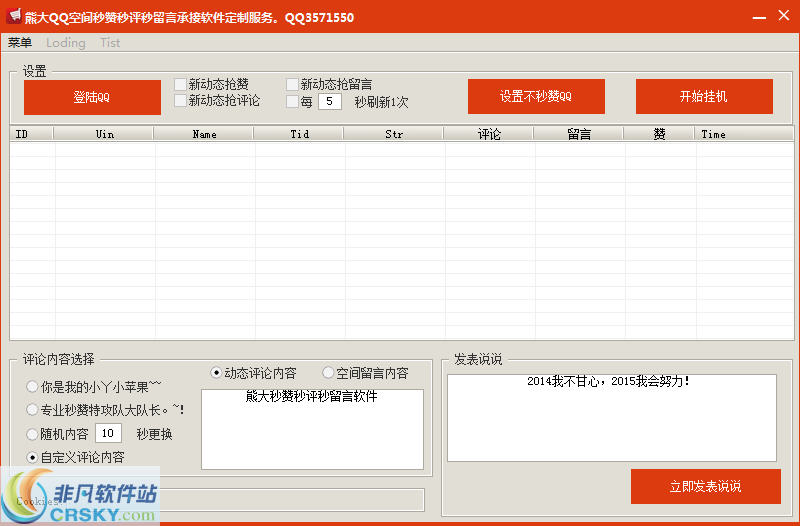Click the Uin column header
Screen dimensions: 800x526
point(104,134)
